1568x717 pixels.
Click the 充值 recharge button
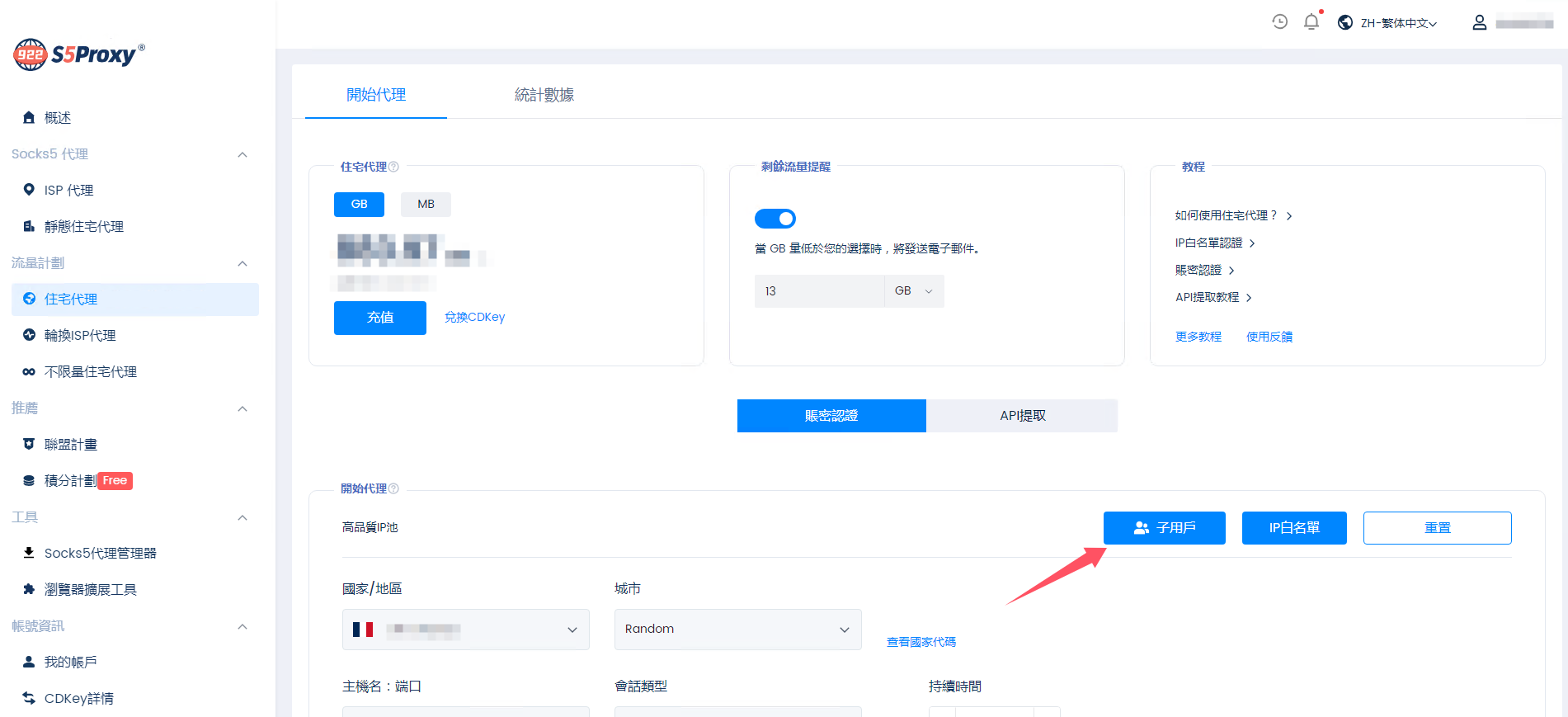[x=380, y=318]
